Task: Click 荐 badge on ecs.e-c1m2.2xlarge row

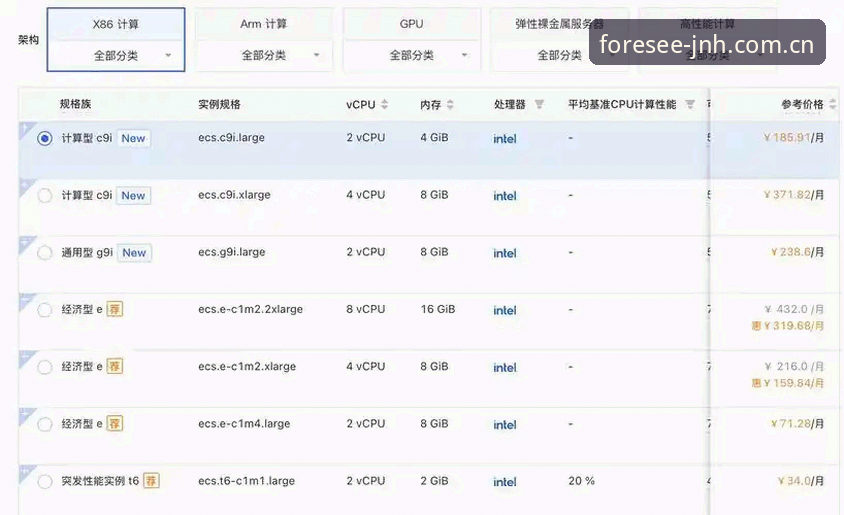Action: coord(114,309)
